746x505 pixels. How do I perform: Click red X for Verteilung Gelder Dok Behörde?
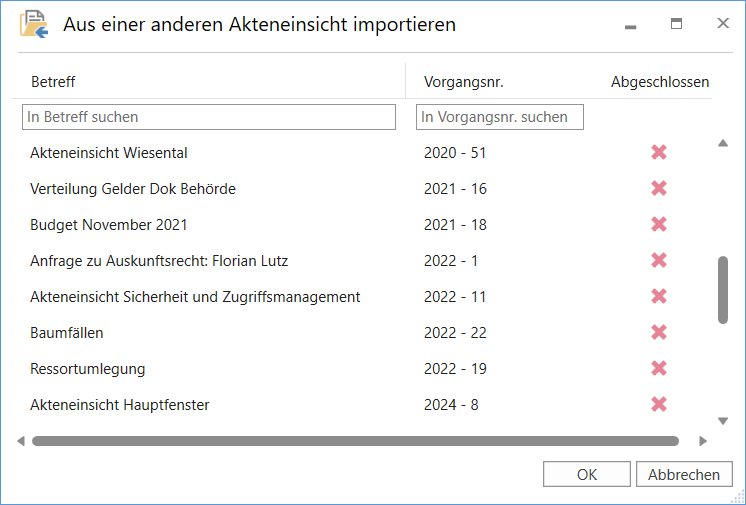coord(659,189)
